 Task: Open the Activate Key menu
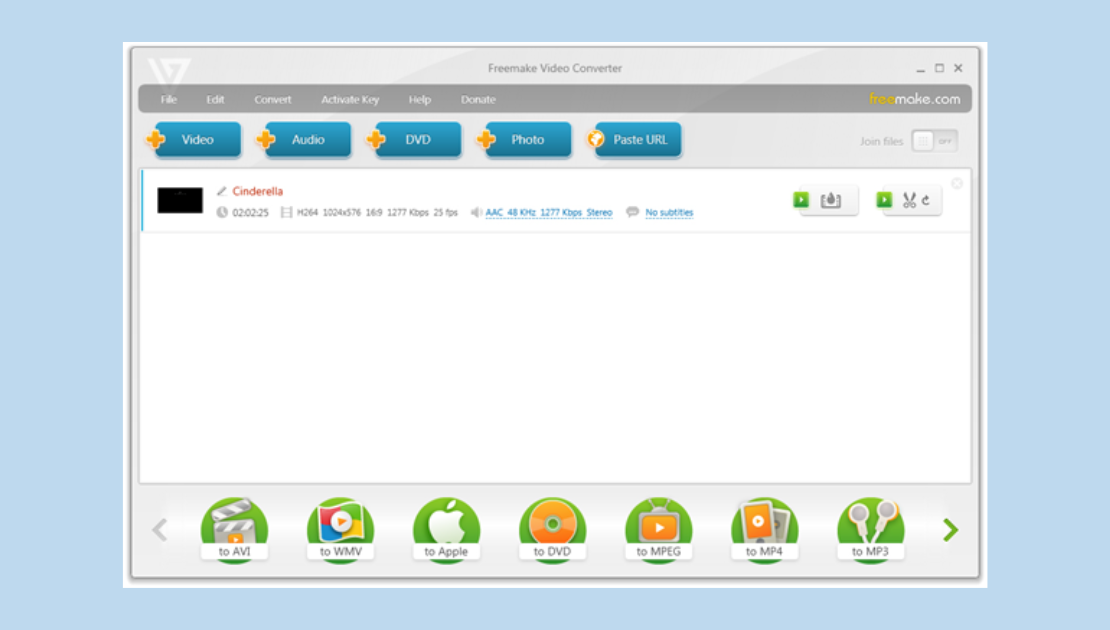point(350,100)
